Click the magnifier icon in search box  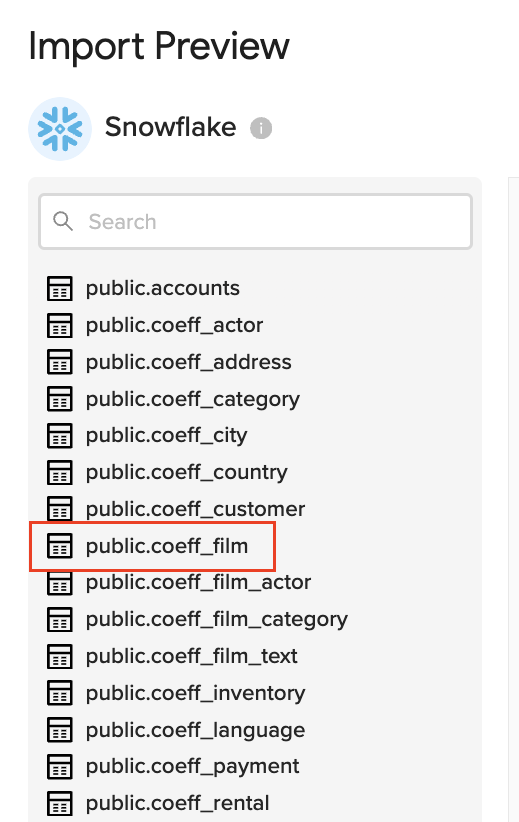63,221
